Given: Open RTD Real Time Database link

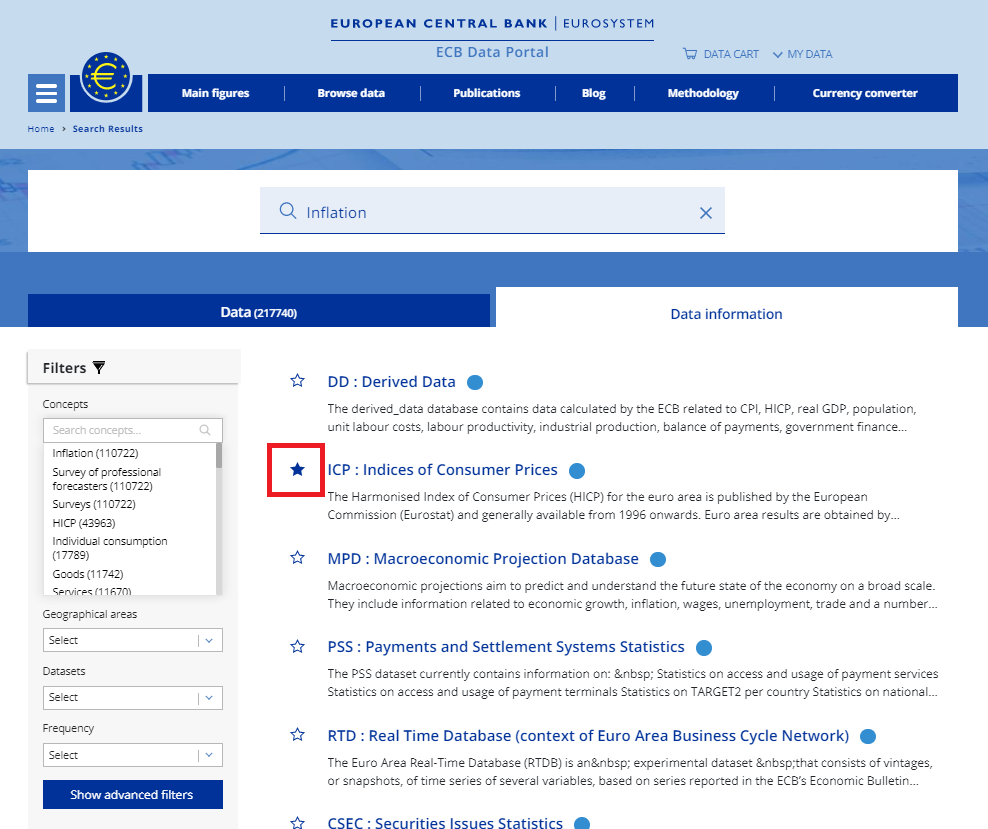Looking at the screenshot, I should click(588, 736).
